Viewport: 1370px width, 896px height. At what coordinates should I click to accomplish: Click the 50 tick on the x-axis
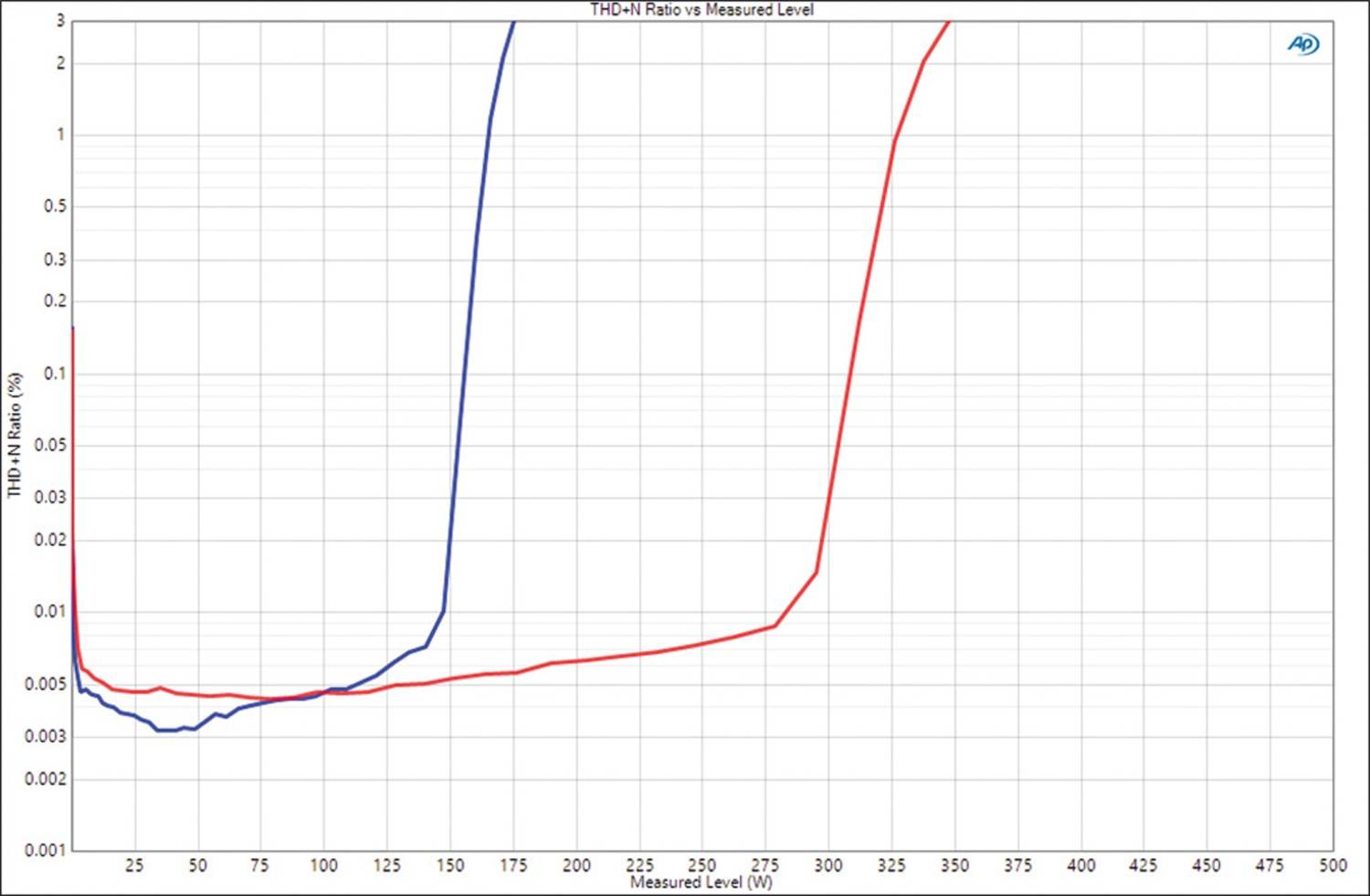coord(197,865)
